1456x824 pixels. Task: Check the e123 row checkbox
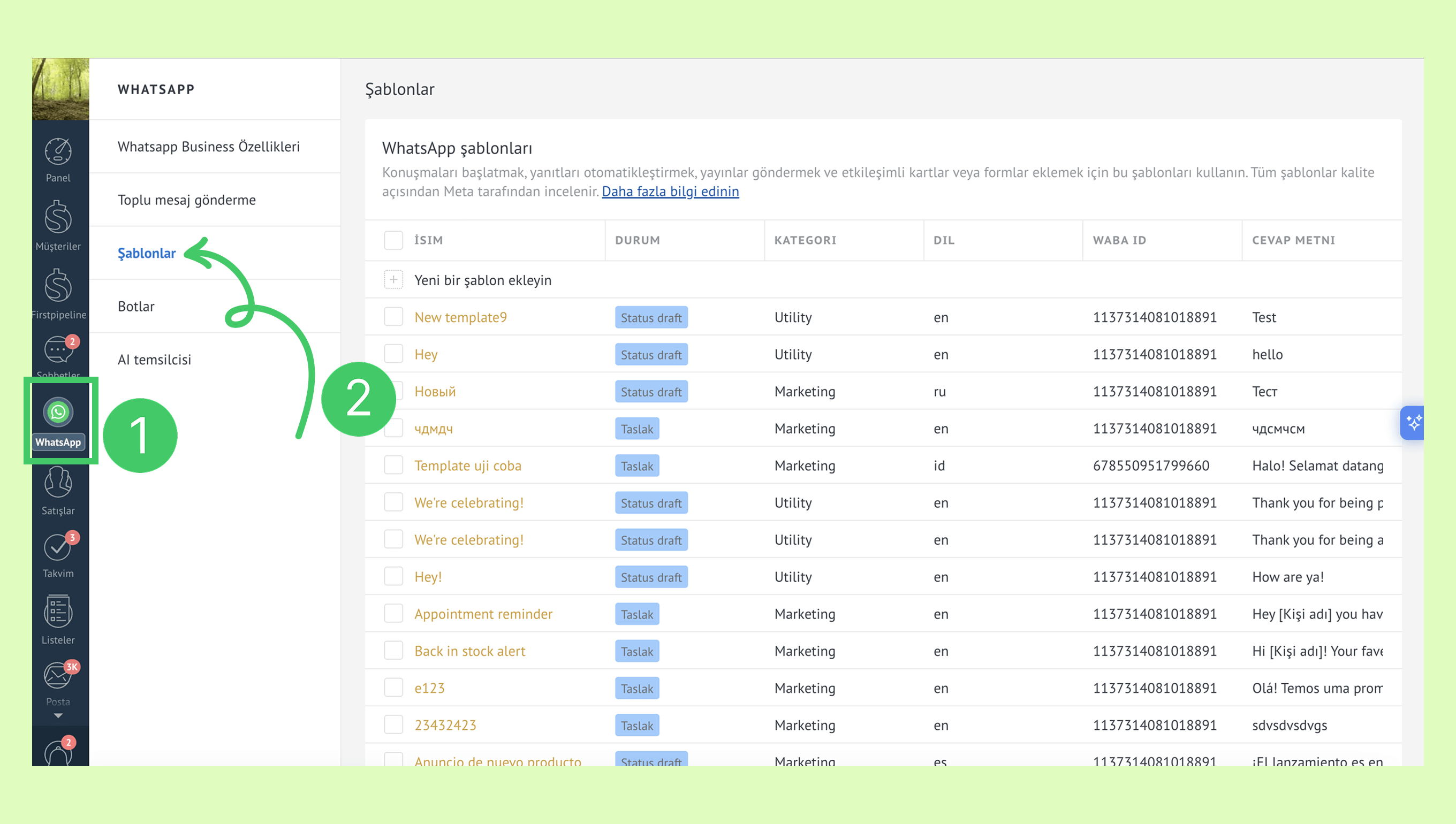tap(393, 688)
